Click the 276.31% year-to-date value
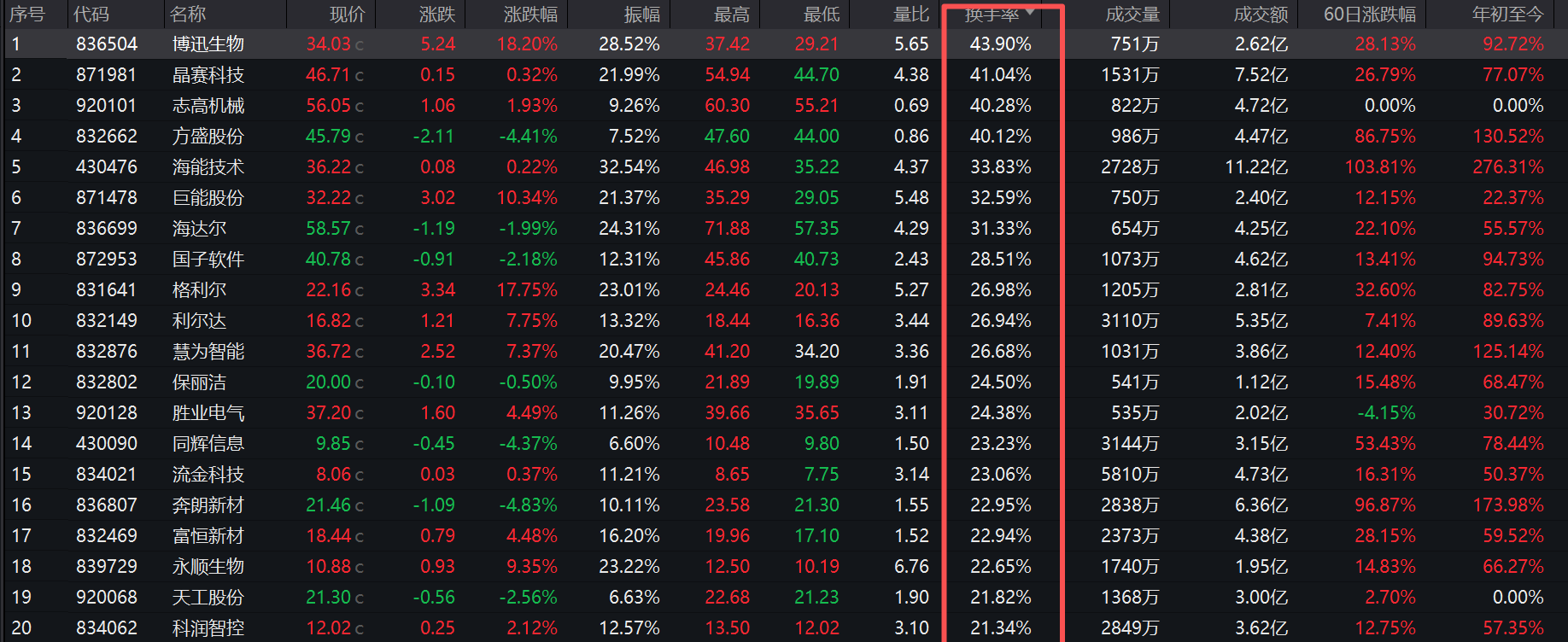The width and height of the screenshot is (1568, 642). (1508, 167)
